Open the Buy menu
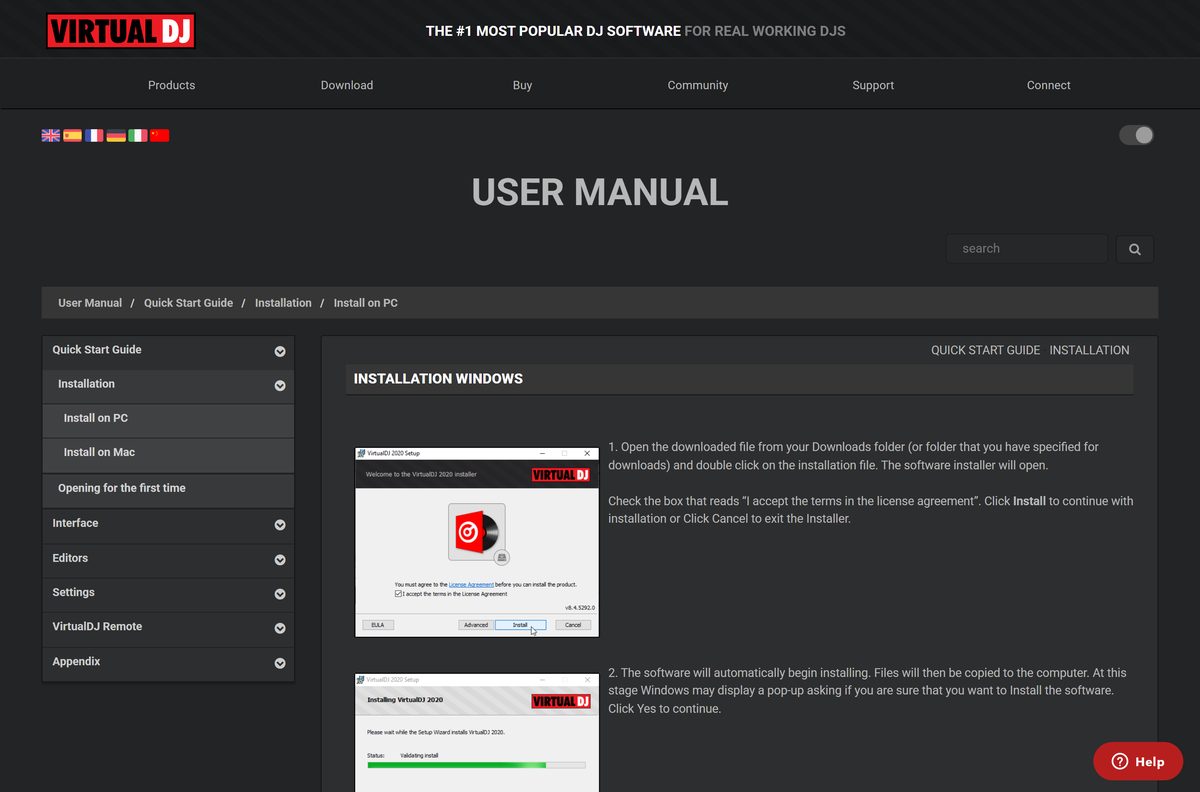The width and height of the screenshot is (1200, 792). tap(522, 85)
